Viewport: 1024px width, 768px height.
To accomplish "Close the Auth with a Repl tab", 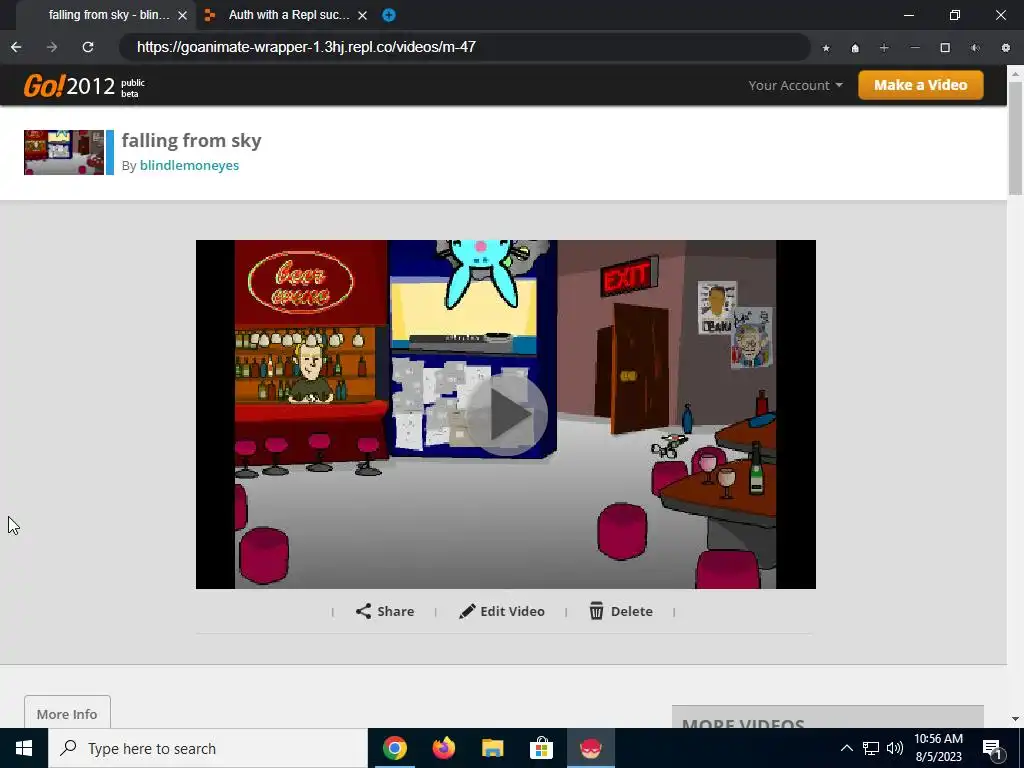I will [362, 15].
